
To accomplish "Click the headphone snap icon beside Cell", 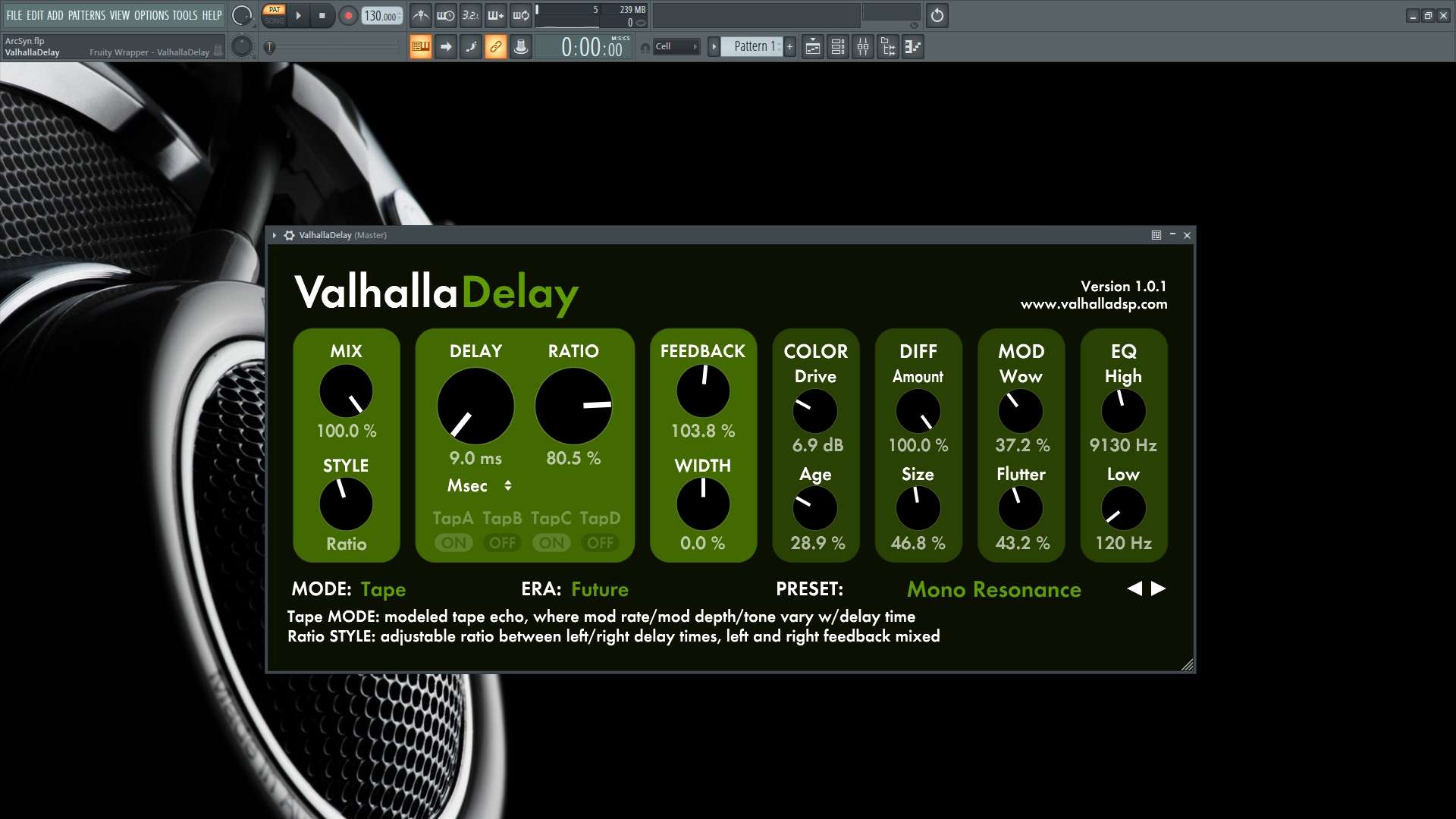I will 645,48.
